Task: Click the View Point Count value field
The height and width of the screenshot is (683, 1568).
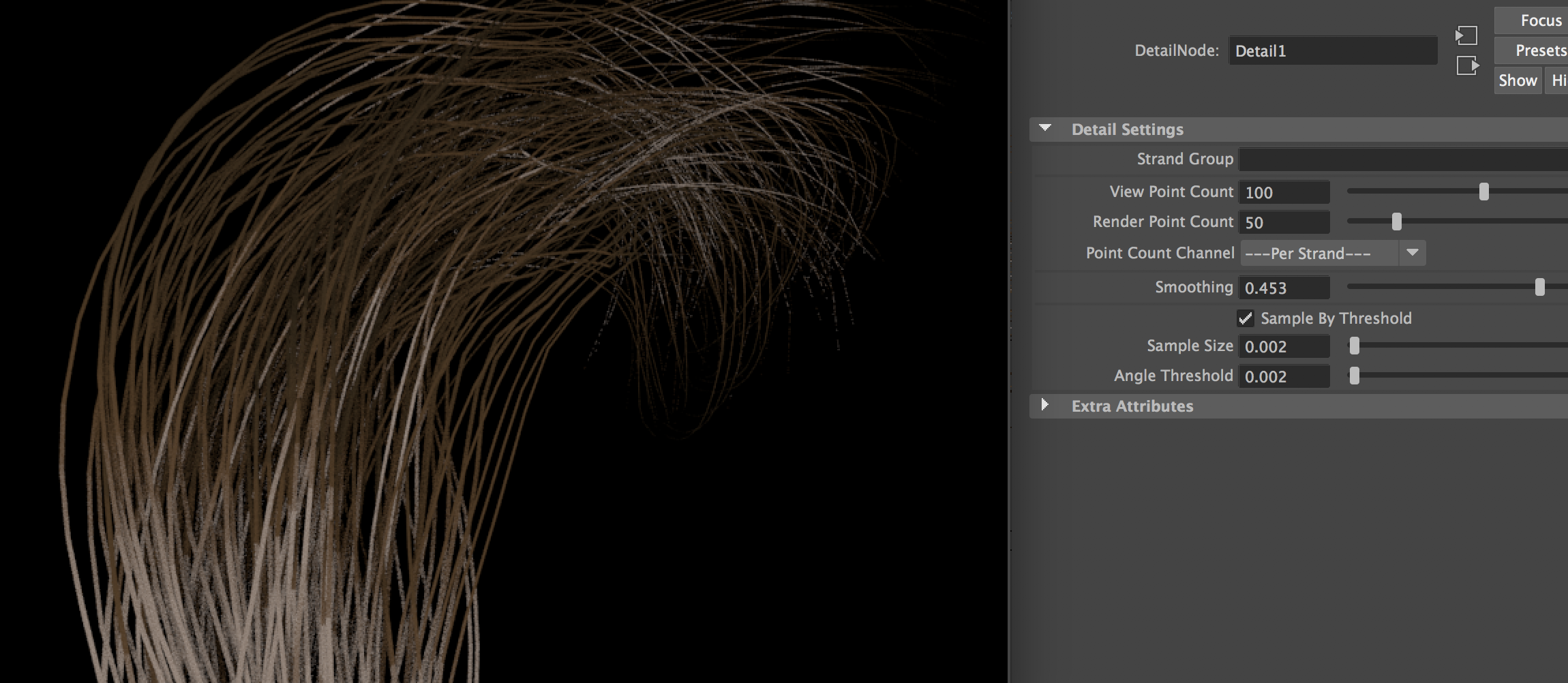Action: (1284, 193)
